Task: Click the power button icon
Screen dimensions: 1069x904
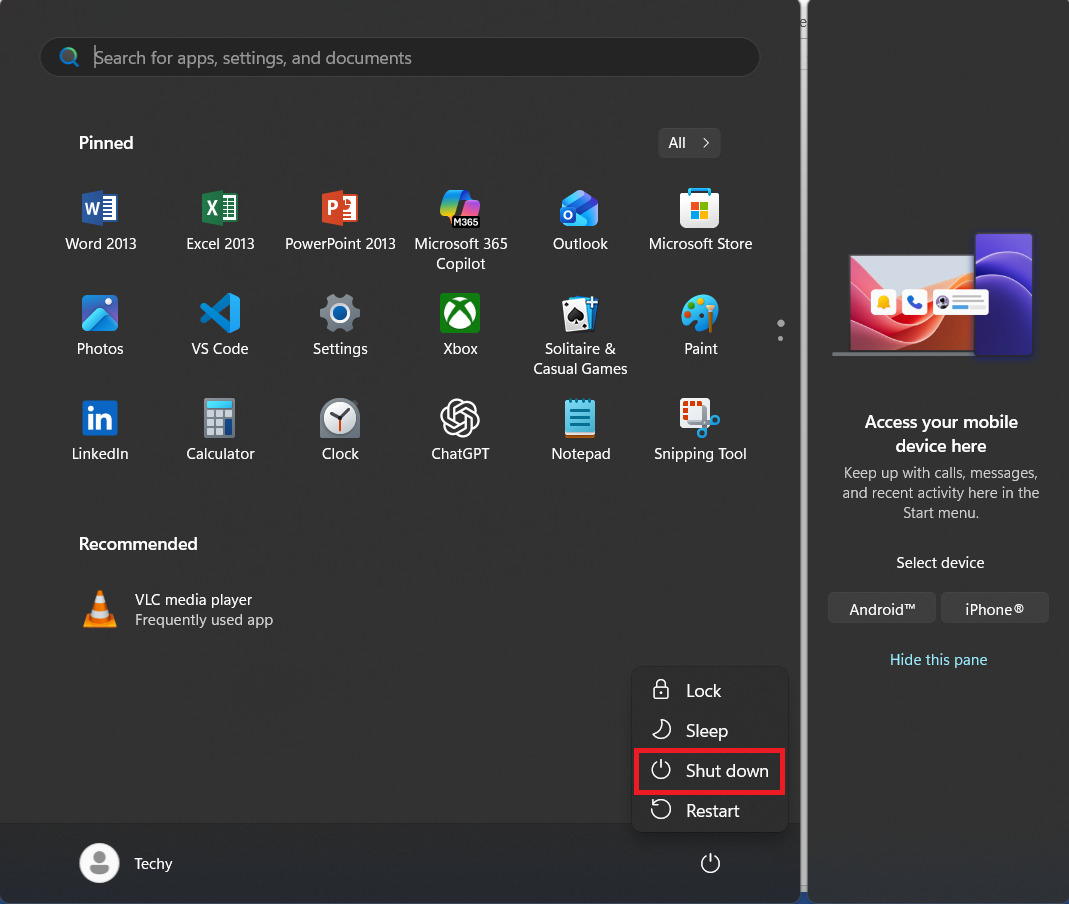Action: (x=710, y=863)
